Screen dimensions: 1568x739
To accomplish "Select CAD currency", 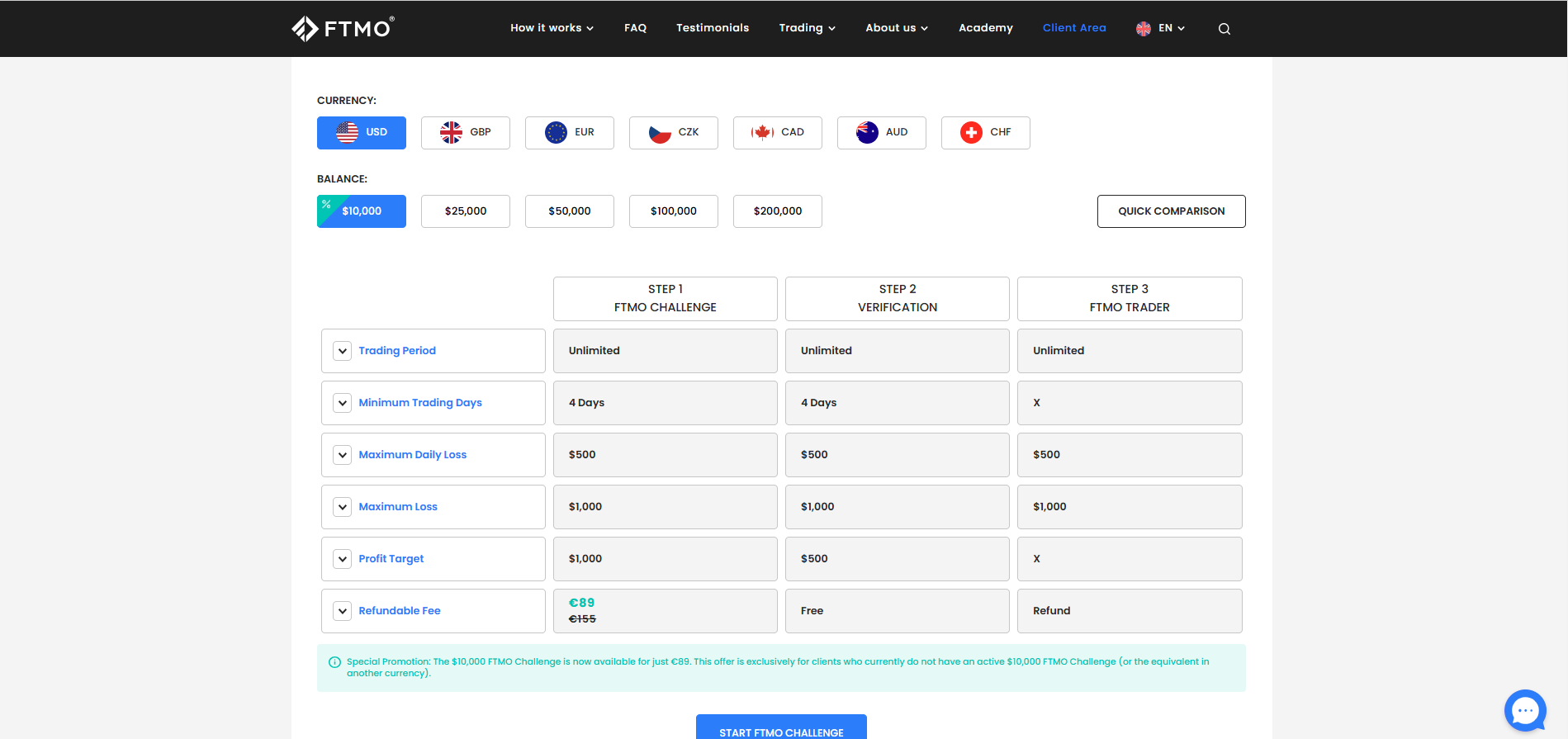I will [778, 133].
